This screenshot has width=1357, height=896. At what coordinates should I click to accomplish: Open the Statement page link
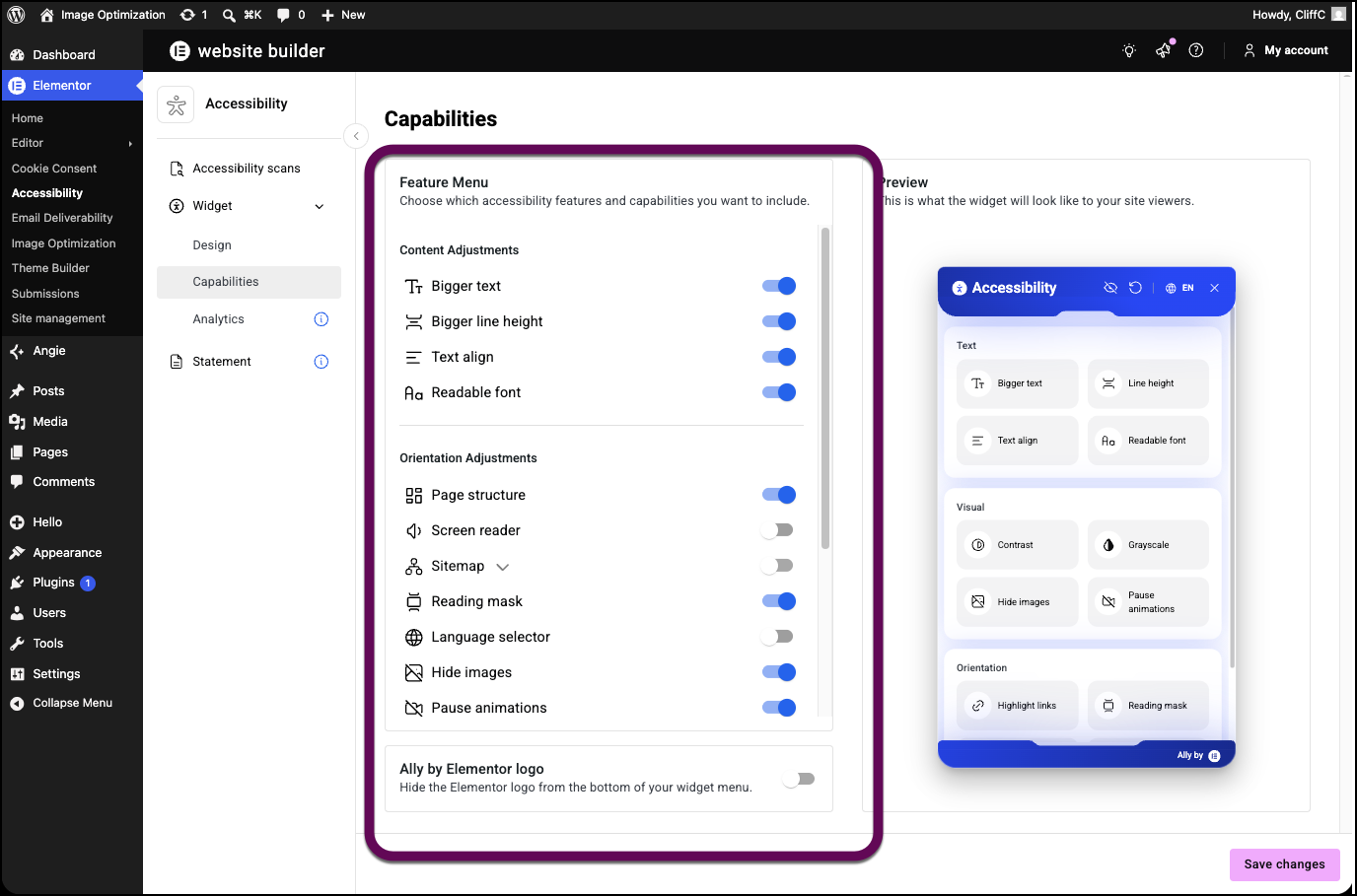[x=222, y=362]
